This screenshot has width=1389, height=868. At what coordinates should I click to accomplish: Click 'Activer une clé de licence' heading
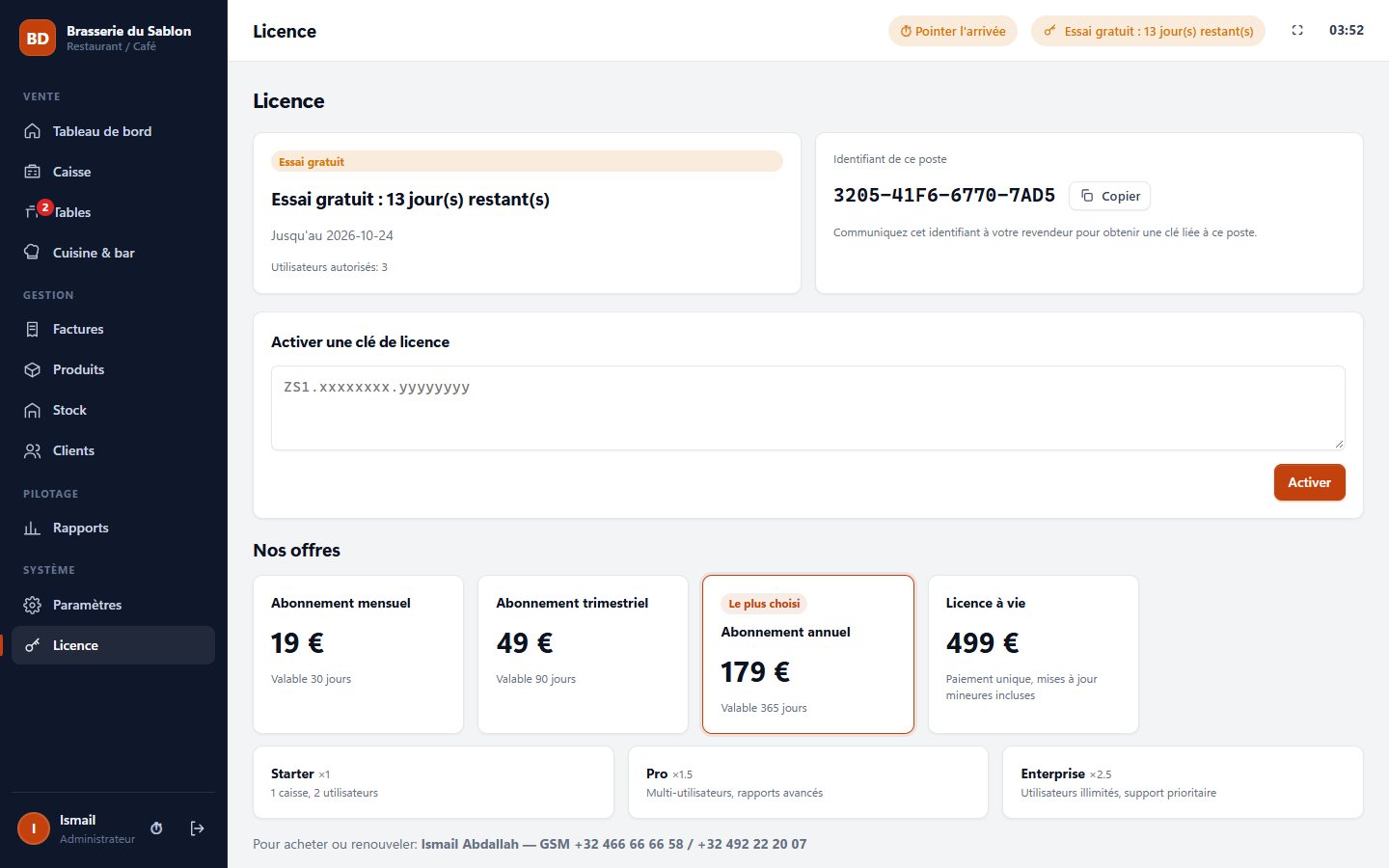(x=360, y=341)
